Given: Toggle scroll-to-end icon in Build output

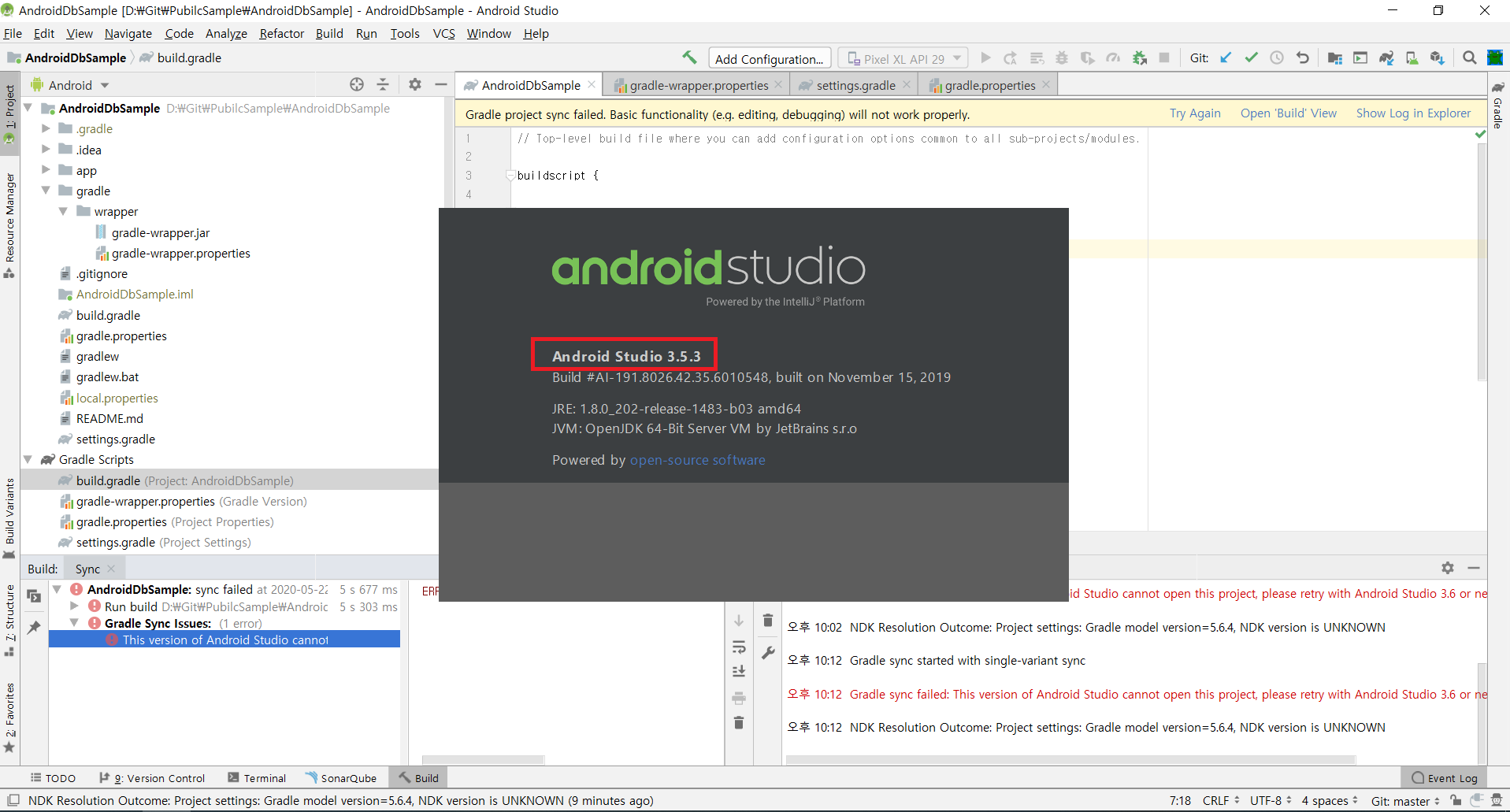Looking at the screenshot, I should coord(739,671).
